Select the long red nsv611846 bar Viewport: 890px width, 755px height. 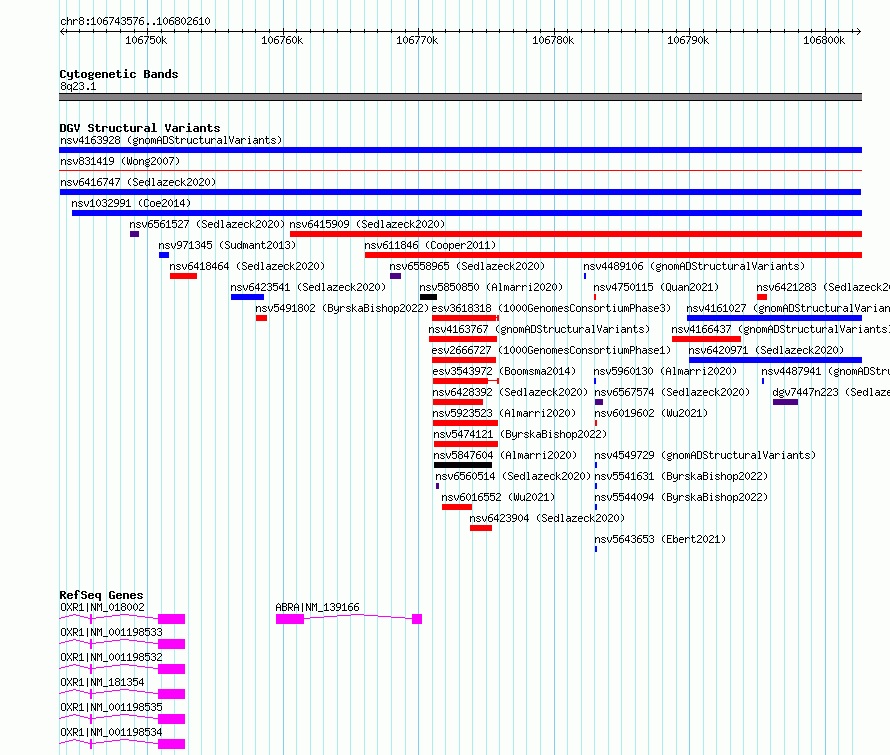point(613,255)
